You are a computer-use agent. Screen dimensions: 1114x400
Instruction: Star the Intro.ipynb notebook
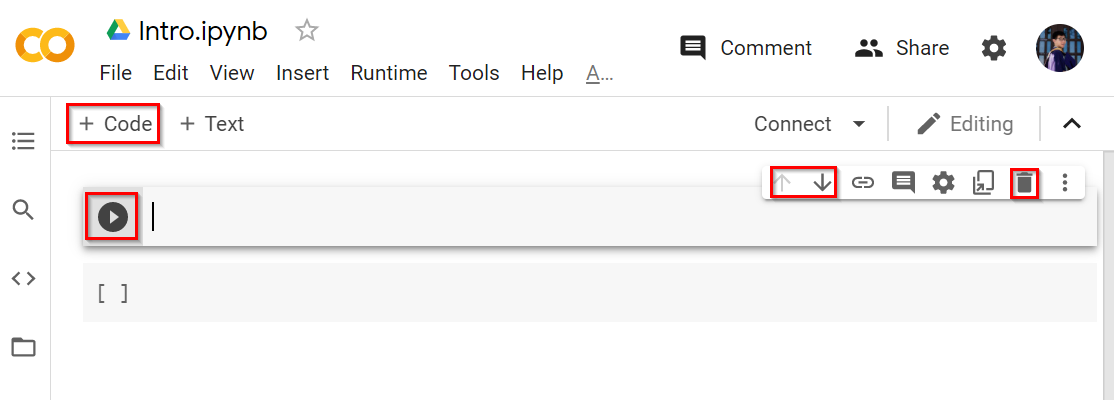306,31
